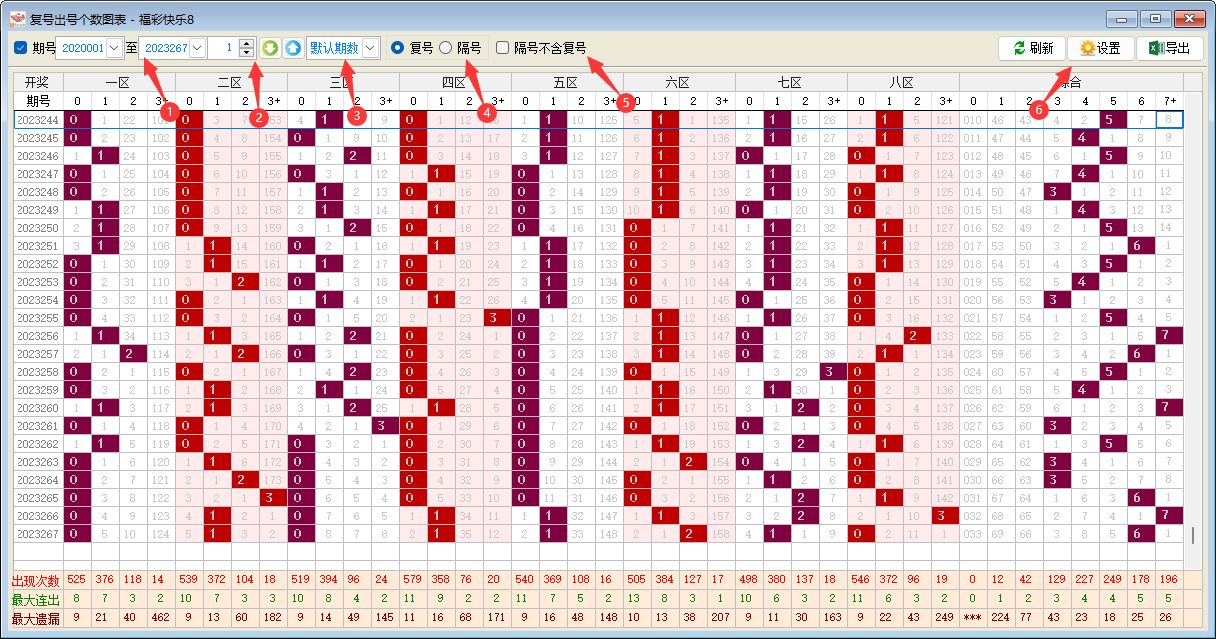Click the 一区 column group header
Screen dimensions: 1216x639
click(x=118, y=82)
